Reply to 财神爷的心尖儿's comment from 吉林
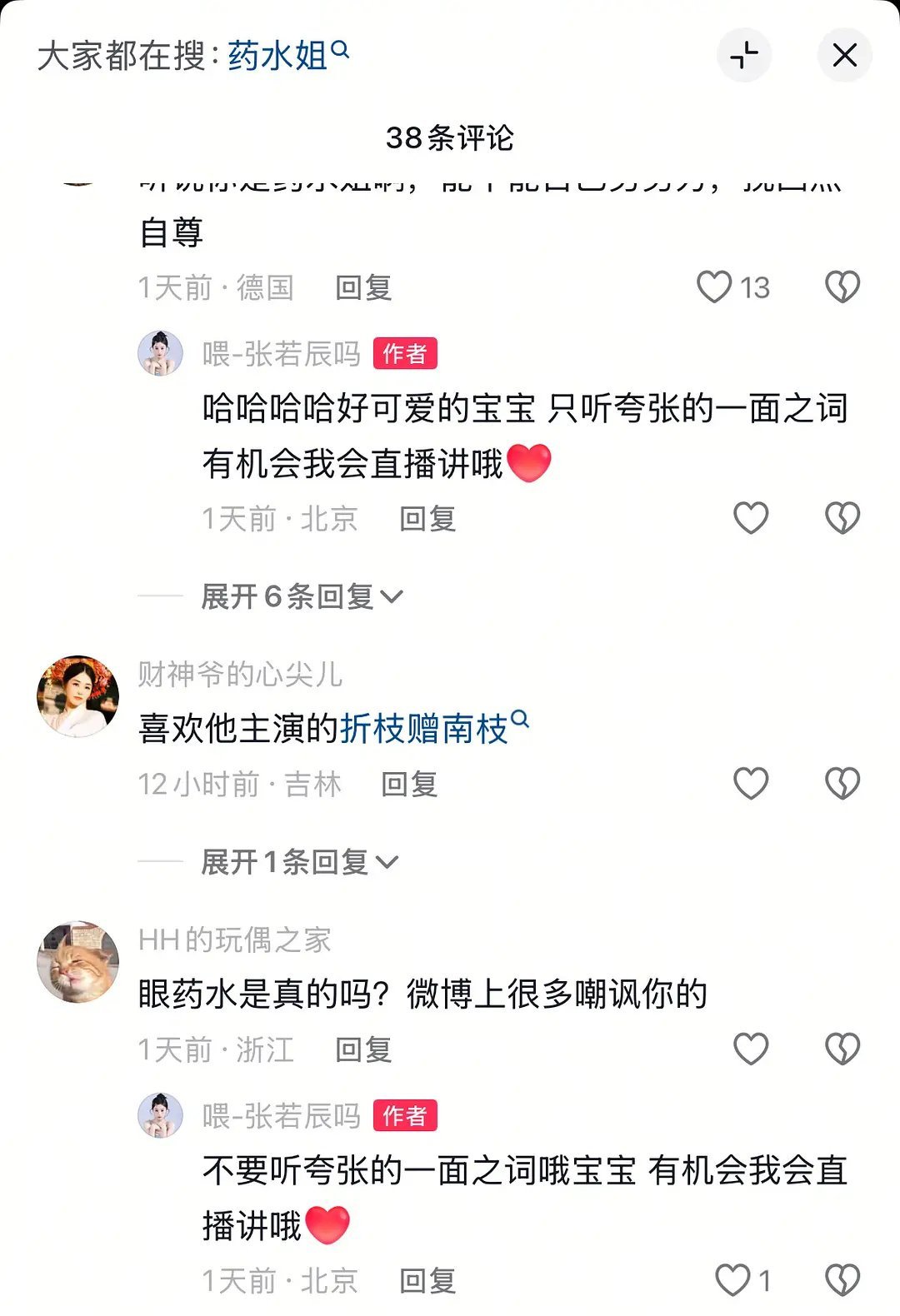 [409, 784]
